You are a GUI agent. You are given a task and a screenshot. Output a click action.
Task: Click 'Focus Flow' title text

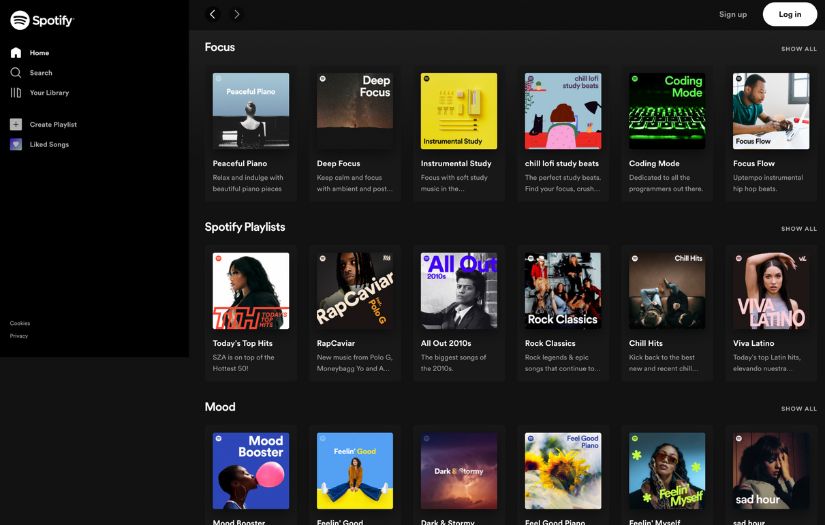coord(754,164)
